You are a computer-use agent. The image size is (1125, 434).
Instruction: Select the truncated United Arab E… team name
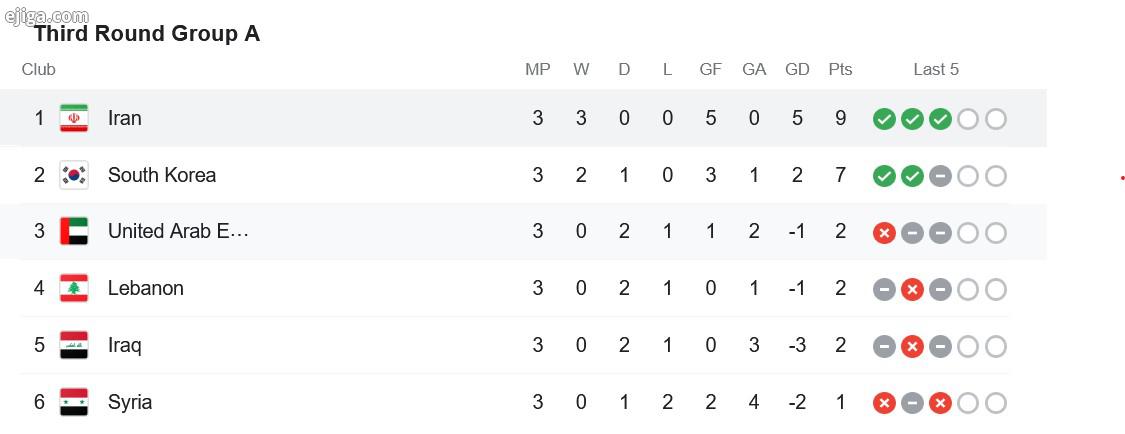pyautogui.click(x=178, y=231)
